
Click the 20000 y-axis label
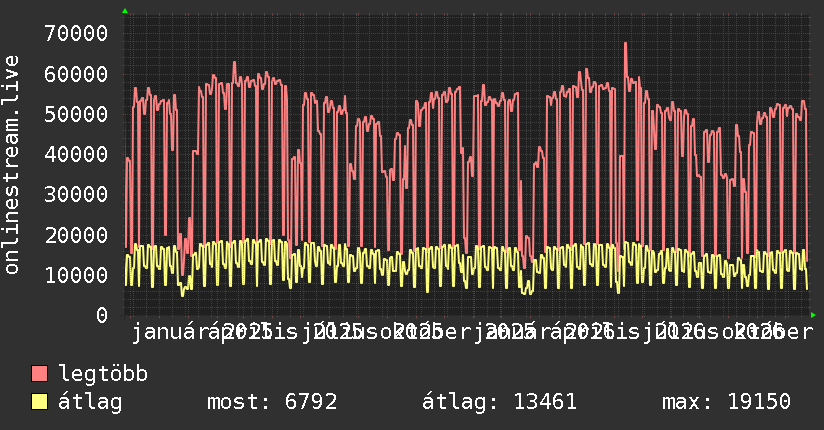[76, 235]
